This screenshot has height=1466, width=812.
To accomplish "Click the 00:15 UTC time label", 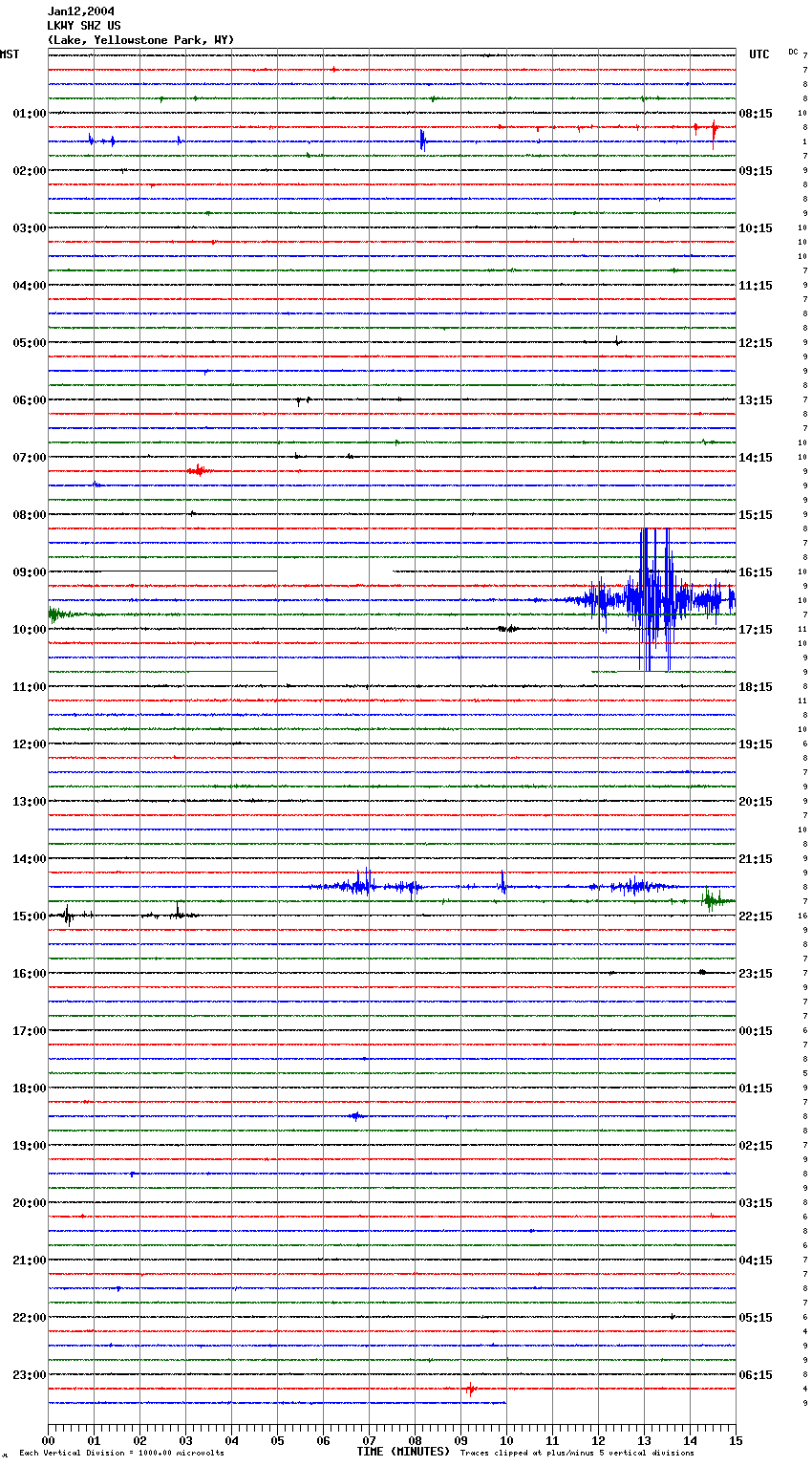I will pyautogui.click(x=756, y=1031).
